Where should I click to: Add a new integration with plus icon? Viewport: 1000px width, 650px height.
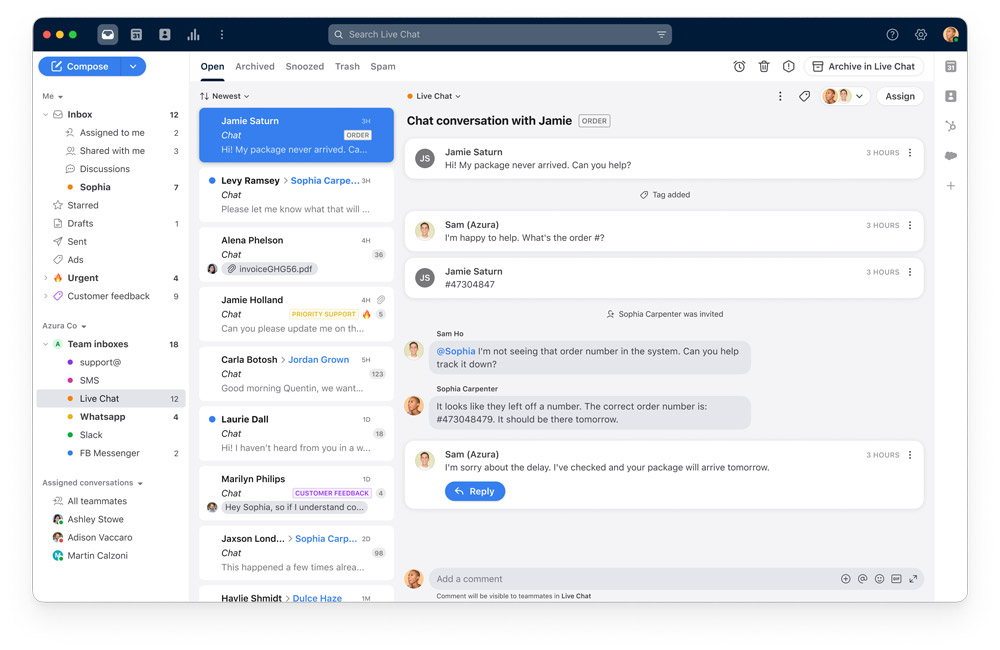pos(951,186)
